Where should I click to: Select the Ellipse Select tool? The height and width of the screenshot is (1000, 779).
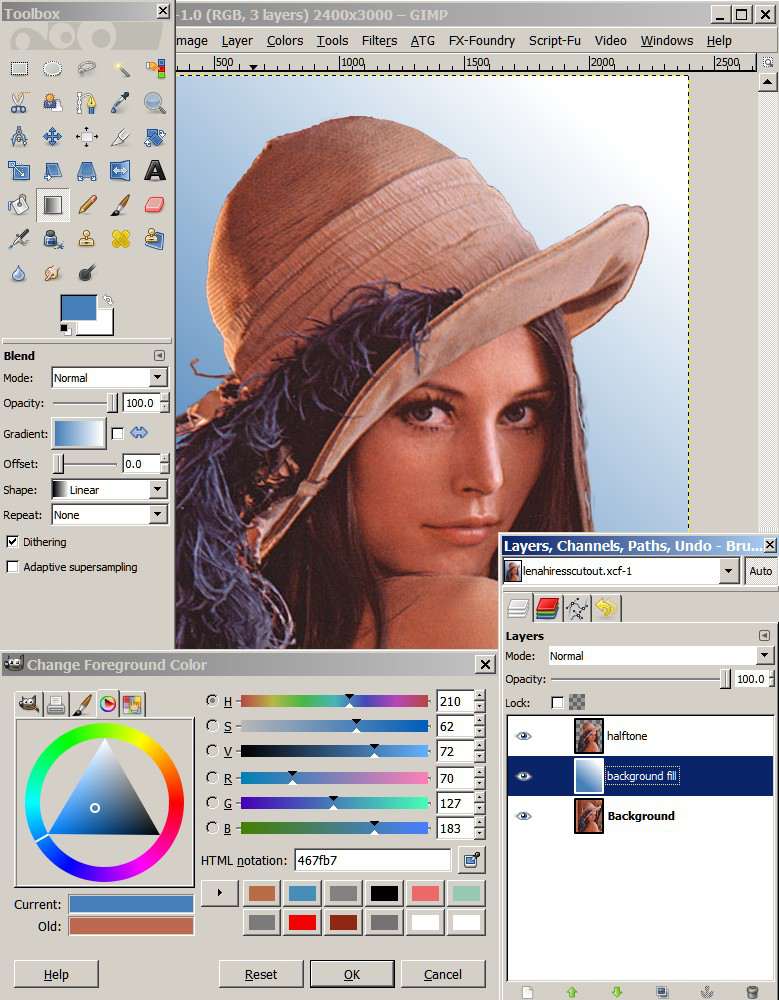coord(52,68)
